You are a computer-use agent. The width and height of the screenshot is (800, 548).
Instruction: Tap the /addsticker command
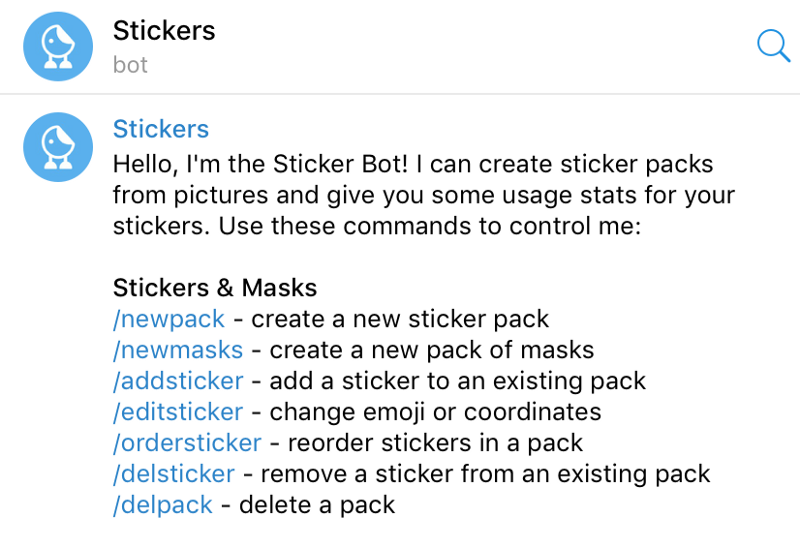(x=178, y=381)
